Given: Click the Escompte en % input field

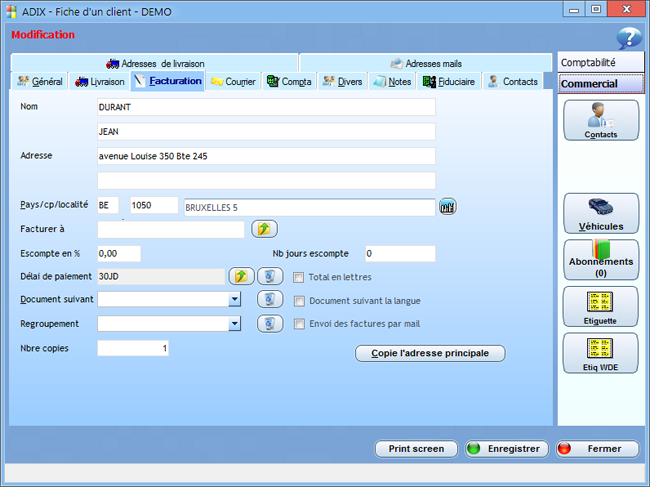Looking at the screenshot, I should pos(119,253).
